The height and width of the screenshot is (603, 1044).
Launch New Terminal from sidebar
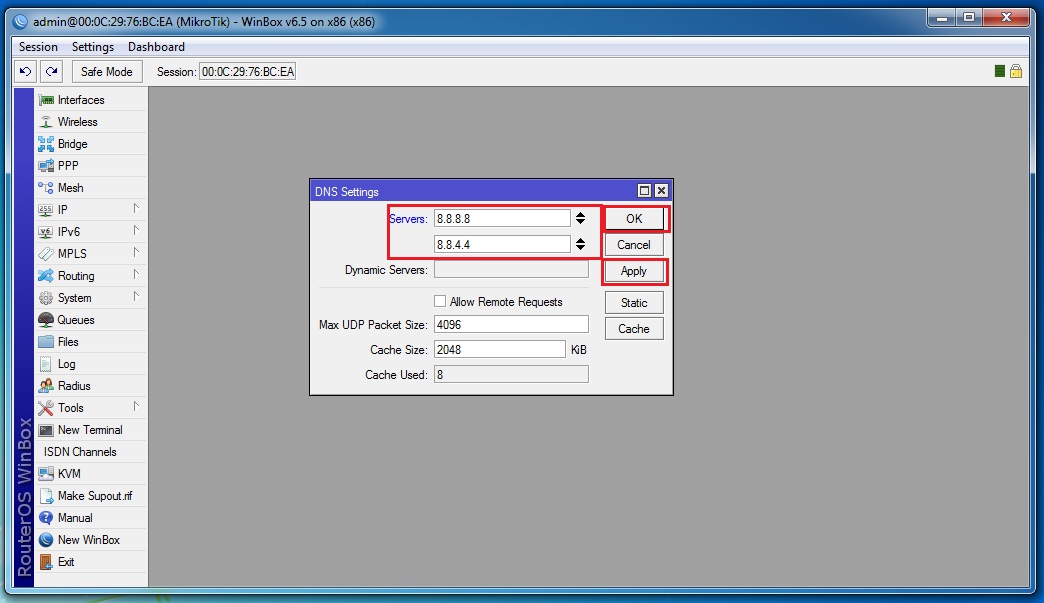coord(91,430)
